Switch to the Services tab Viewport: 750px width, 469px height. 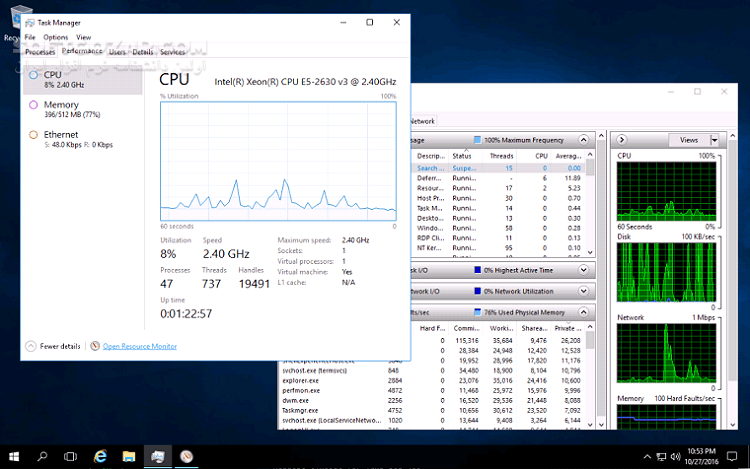coord(172,52)
